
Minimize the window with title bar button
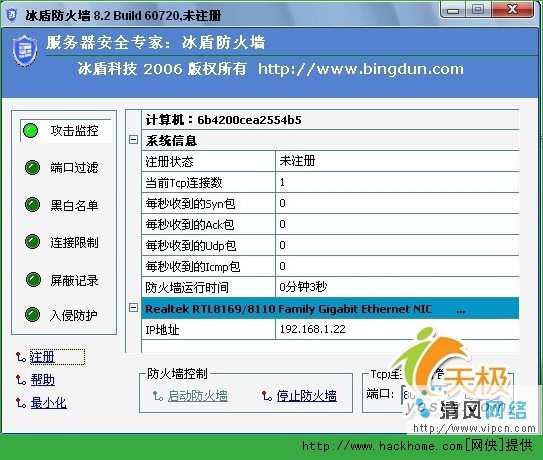pyautogui.click(x=453, y=10)
